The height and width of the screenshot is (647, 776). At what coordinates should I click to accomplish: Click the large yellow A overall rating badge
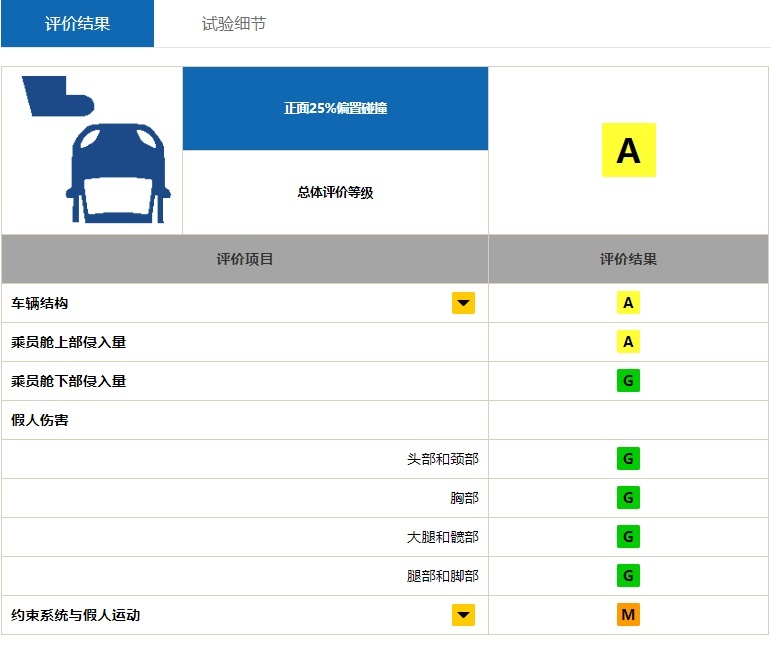tap(629, 150)
